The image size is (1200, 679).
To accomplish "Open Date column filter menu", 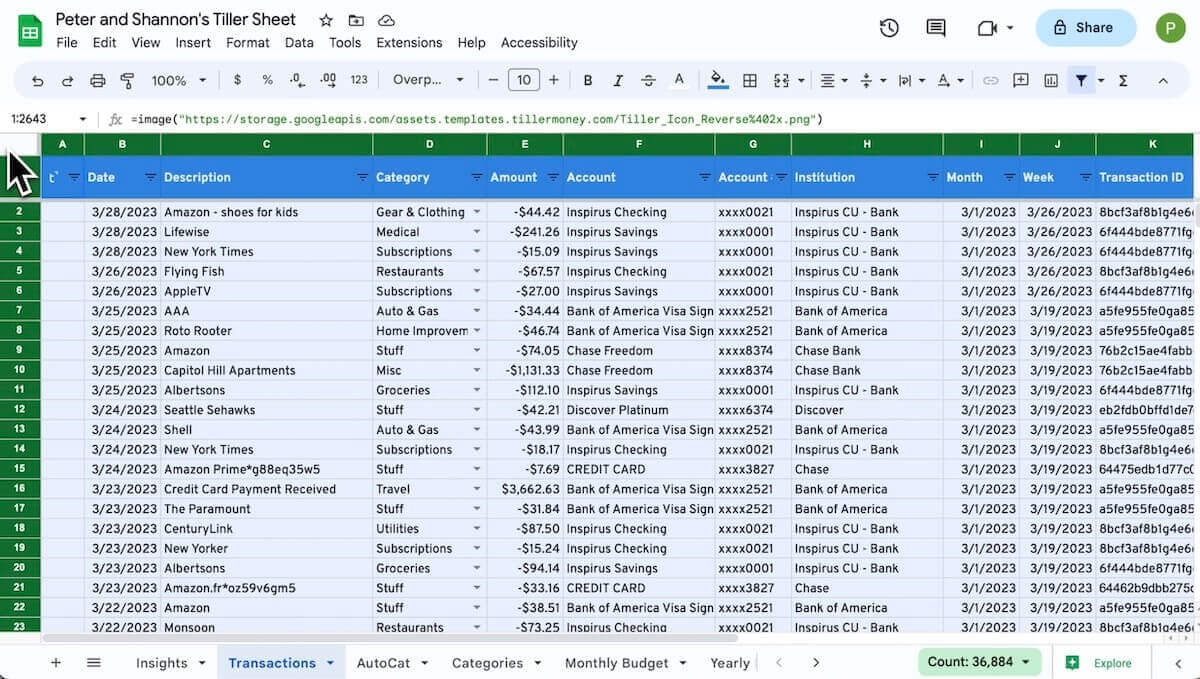I will pyautogui.click(x=150, y=178).
